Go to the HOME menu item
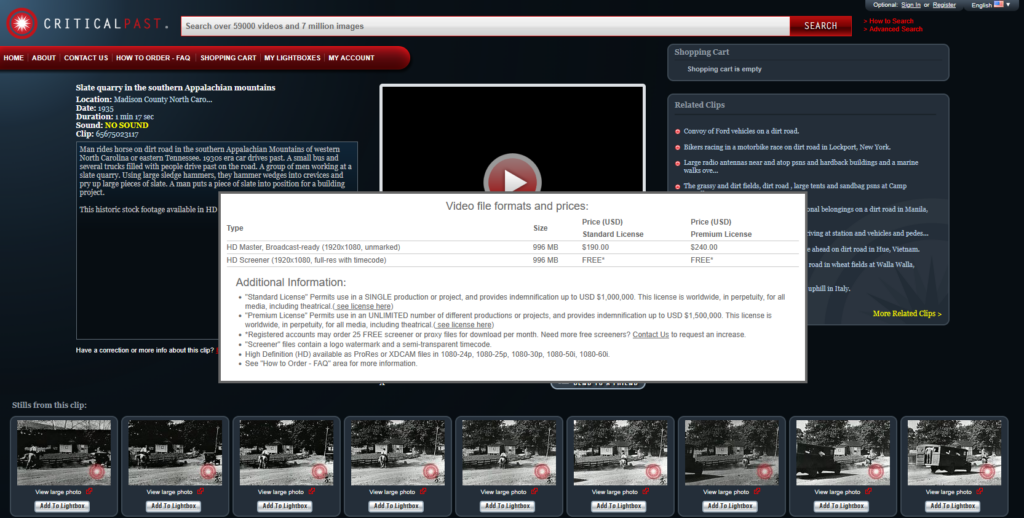The image size is (1024, 518). (14, 58)
